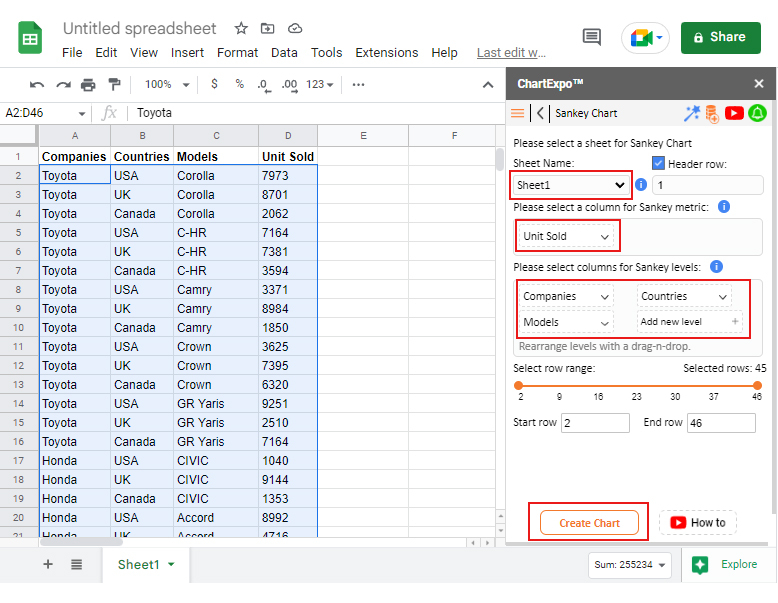Open ChartExpo sample data icon

(712, 114)
